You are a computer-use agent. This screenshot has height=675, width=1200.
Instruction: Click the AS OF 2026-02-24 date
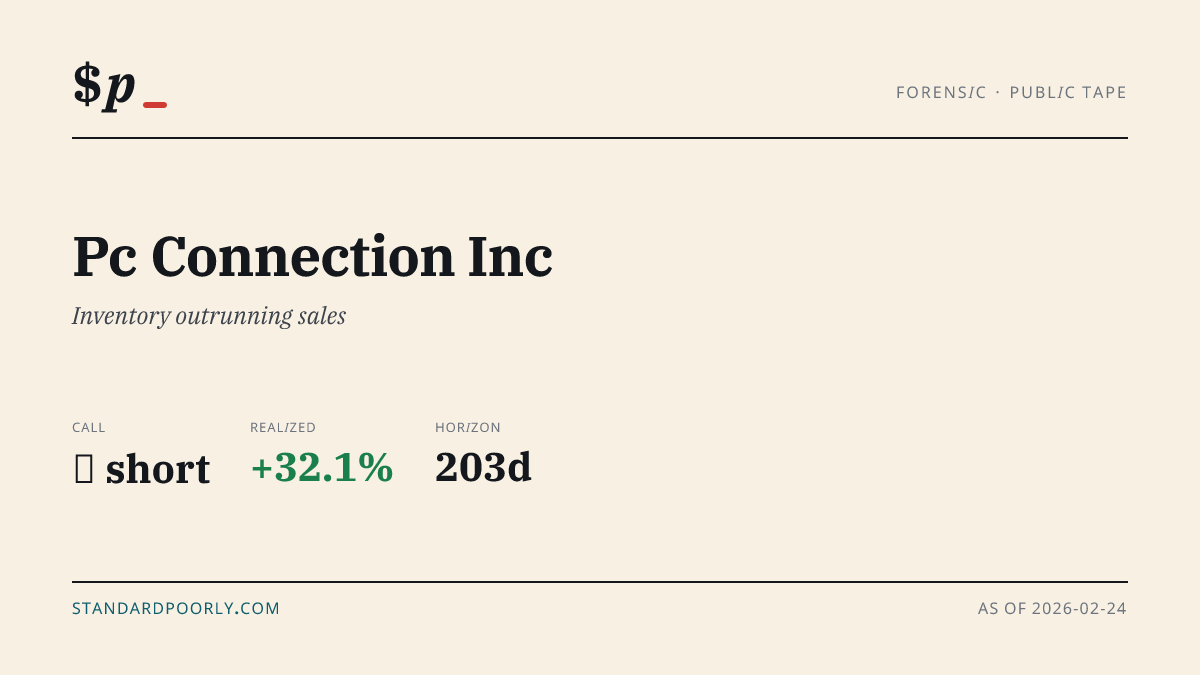click(1052, 608)
